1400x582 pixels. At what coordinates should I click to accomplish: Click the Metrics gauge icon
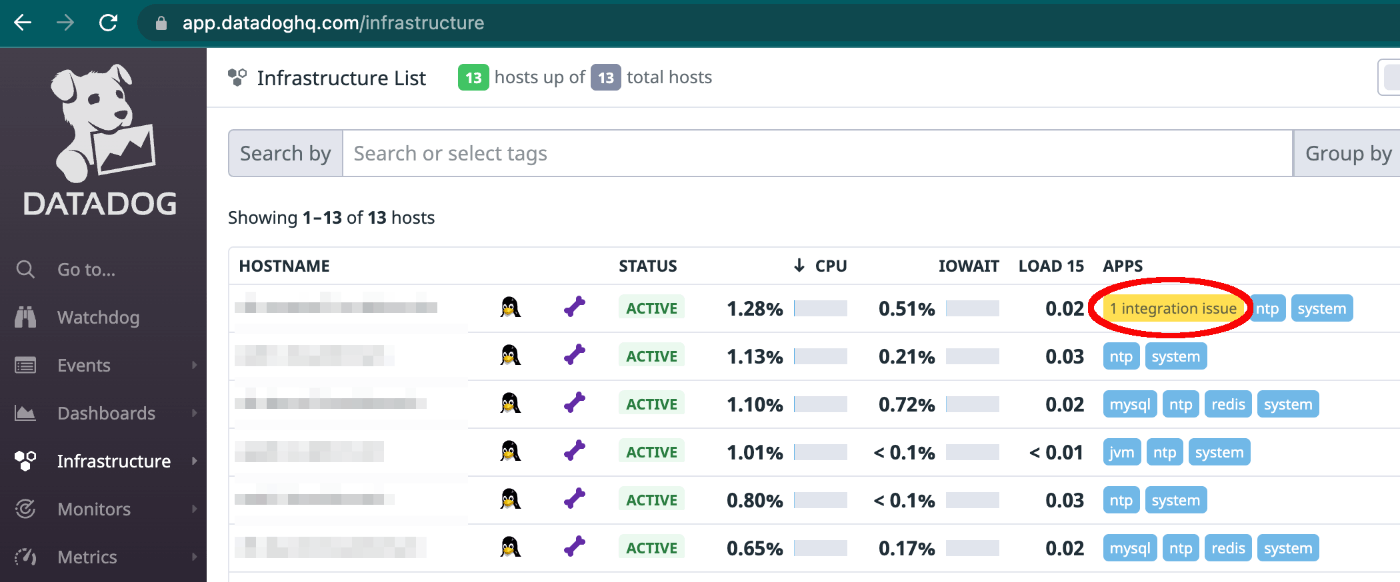(26, 557)
